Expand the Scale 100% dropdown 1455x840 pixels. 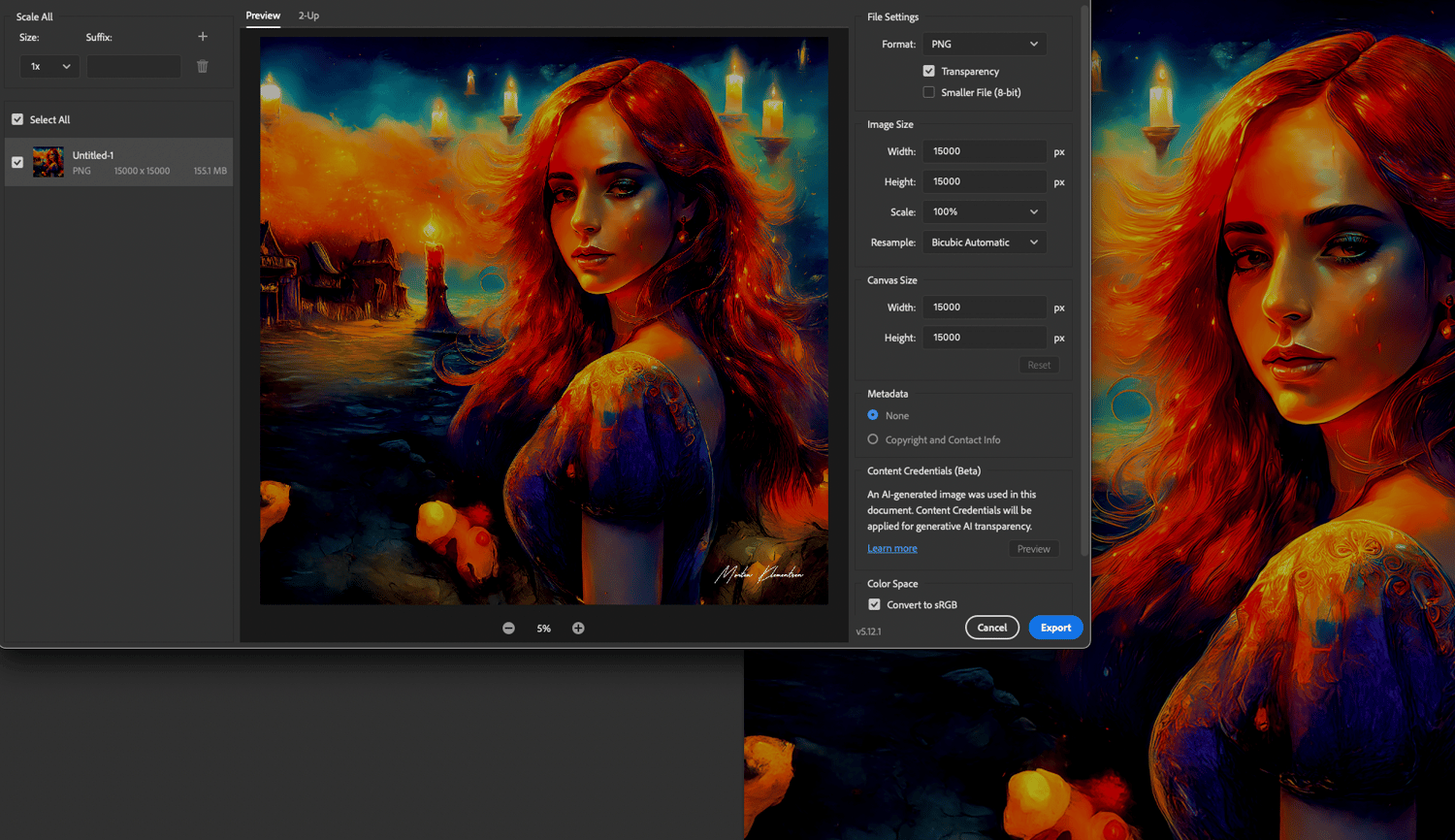(x=984, y=211)
